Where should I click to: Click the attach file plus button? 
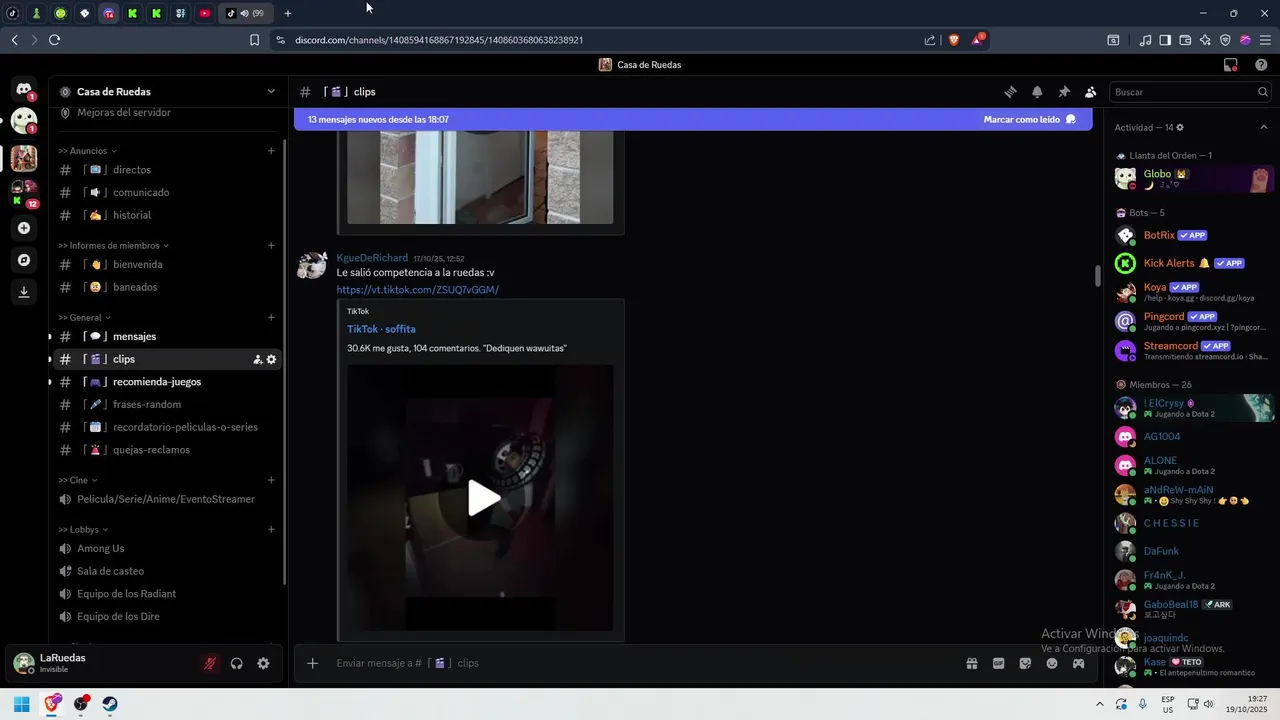(x=312, y=663)
